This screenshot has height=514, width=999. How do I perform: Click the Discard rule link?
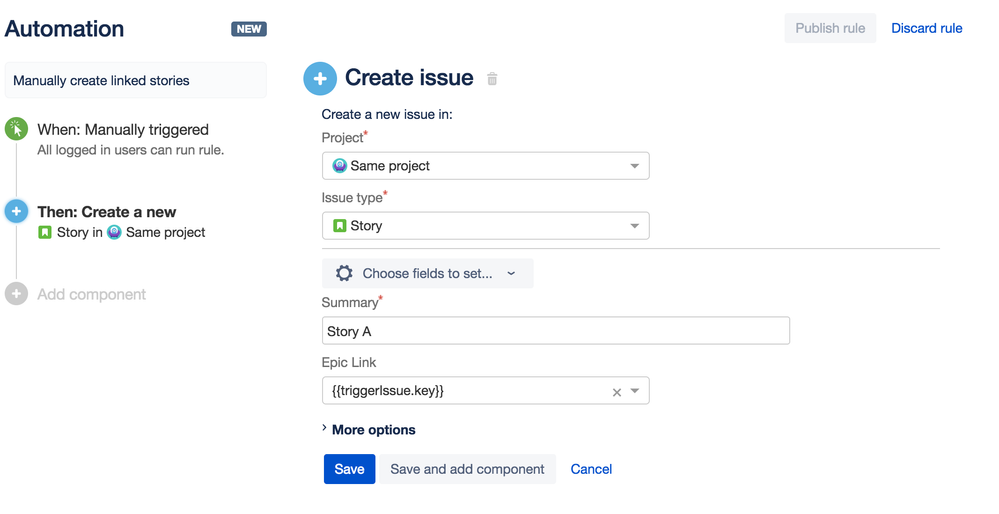926,28
